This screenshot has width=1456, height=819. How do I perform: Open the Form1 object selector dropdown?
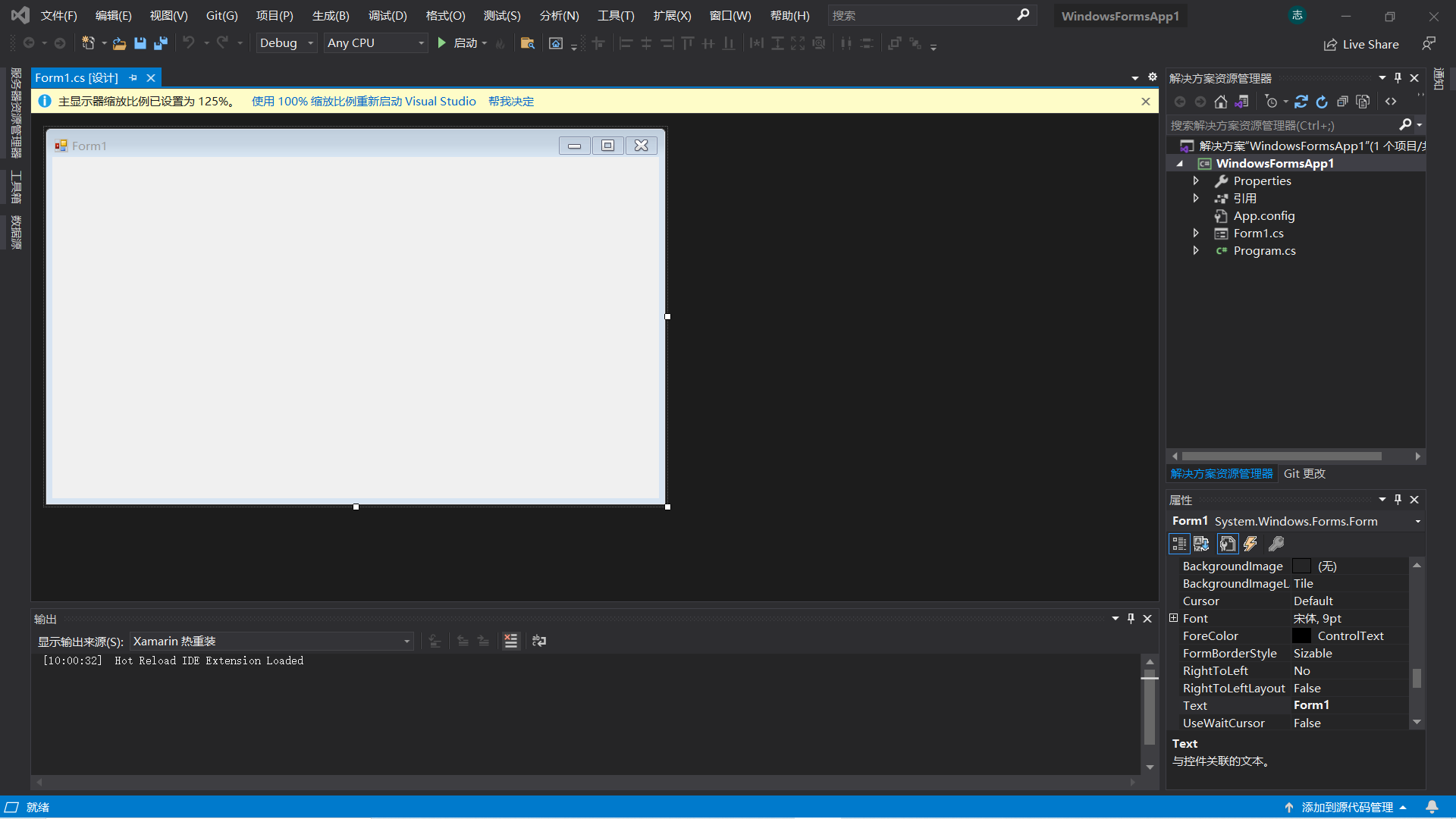(1296, 522)
